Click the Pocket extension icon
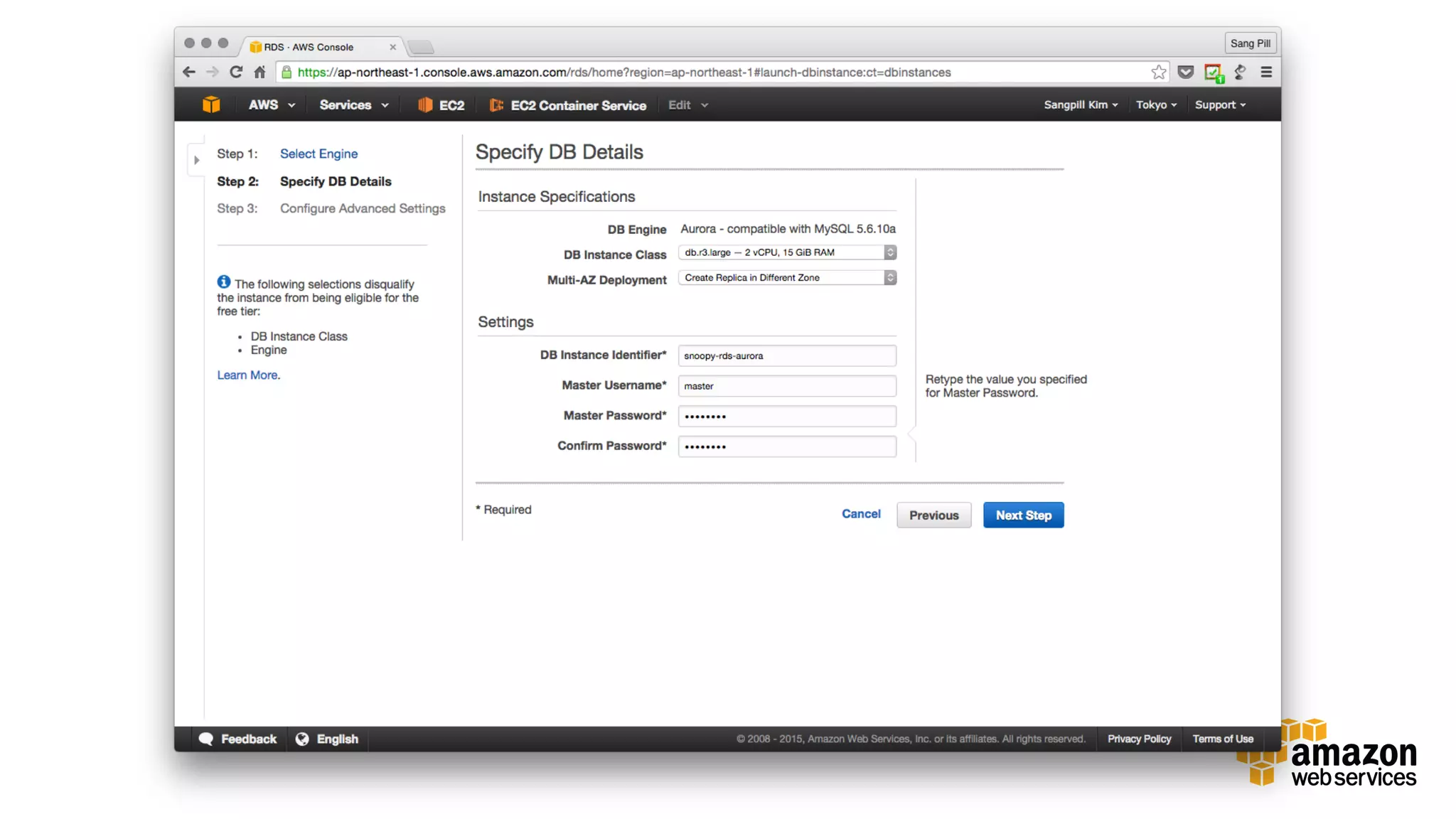The image size is (1456, 819). tap(1185, 72)
